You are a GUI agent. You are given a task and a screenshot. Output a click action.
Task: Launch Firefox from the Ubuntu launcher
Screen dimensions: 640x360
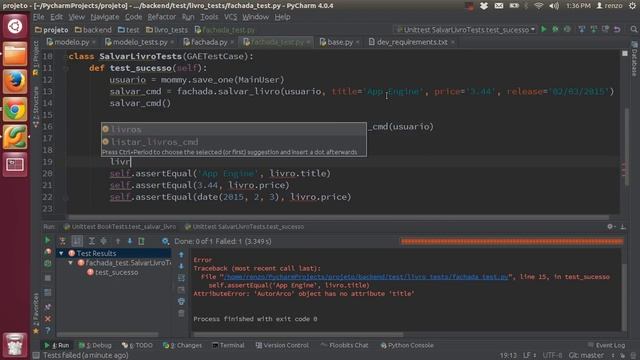[x=15, y=81]
